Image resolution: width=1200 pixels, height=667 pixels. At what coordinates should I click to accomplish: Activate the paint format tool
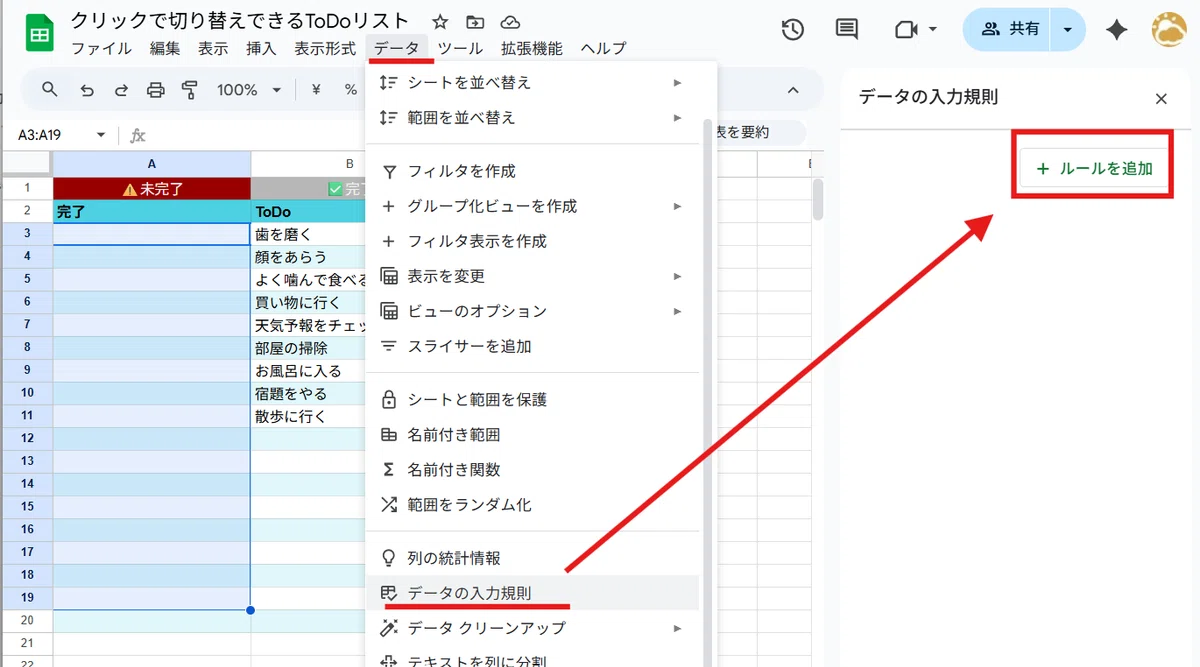click(x=190, y=90)
